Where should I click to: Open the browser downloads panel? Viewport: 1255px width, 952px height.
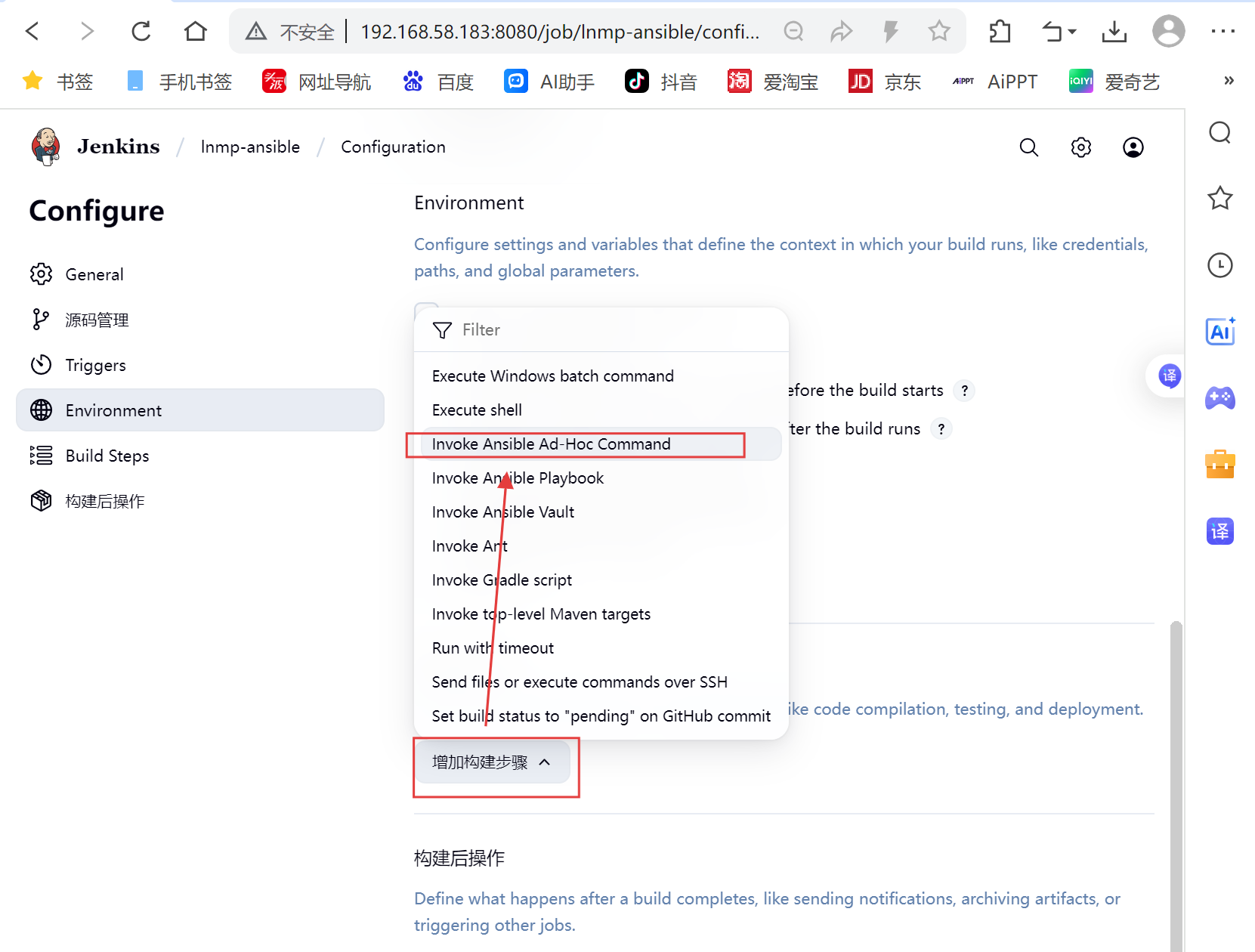pos(1114,31)
